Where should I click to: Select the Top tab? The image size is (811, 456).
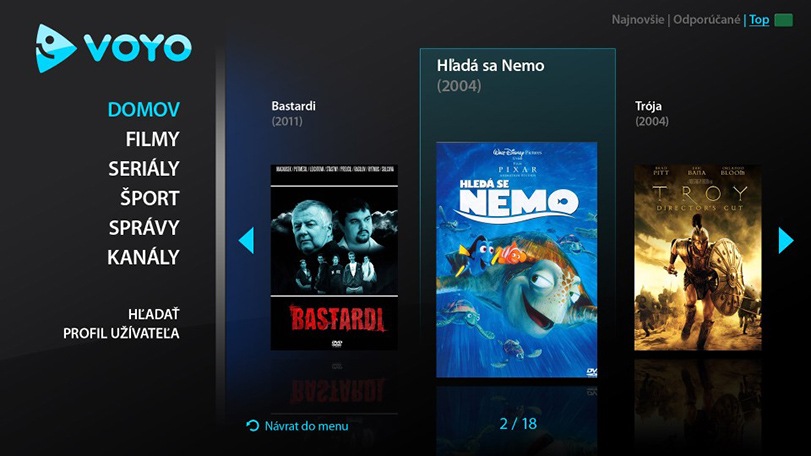759,20
